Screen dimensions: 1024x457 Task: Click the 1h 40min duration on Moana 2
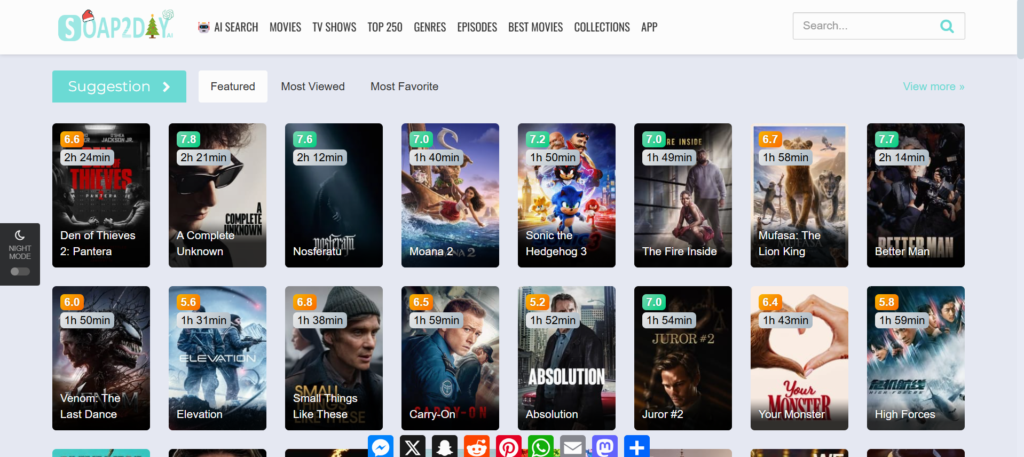pyautogui.click(x=436, y=157)
